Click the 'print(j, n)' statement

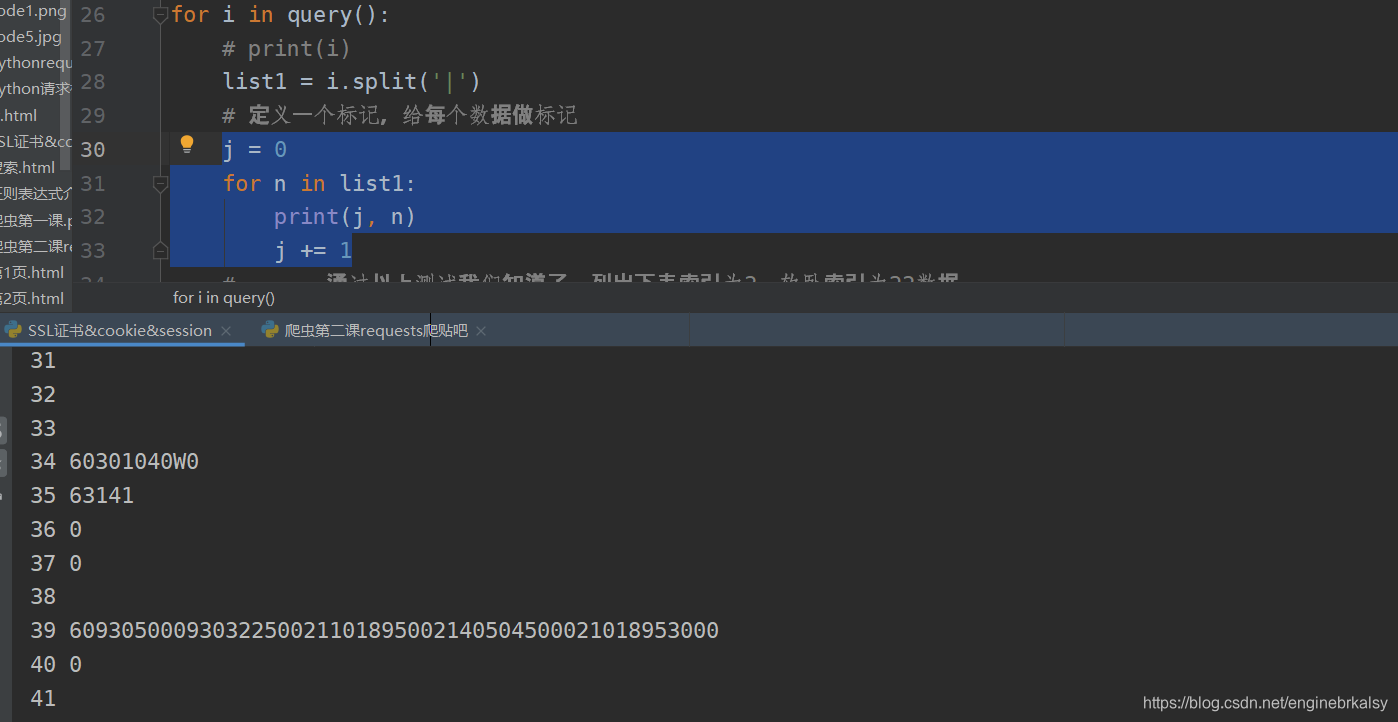(345, 217)
